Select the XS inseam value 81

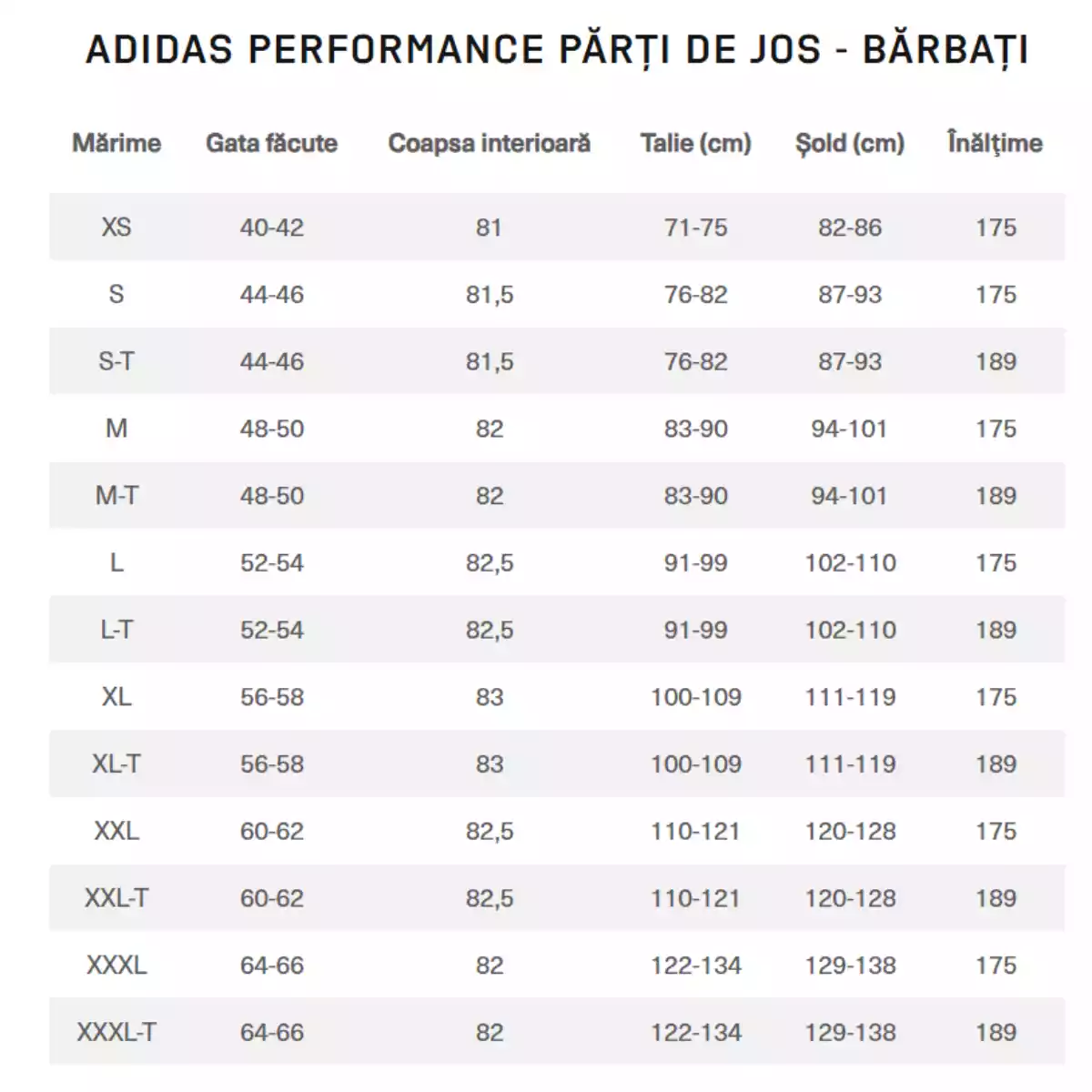pos(489,227)
